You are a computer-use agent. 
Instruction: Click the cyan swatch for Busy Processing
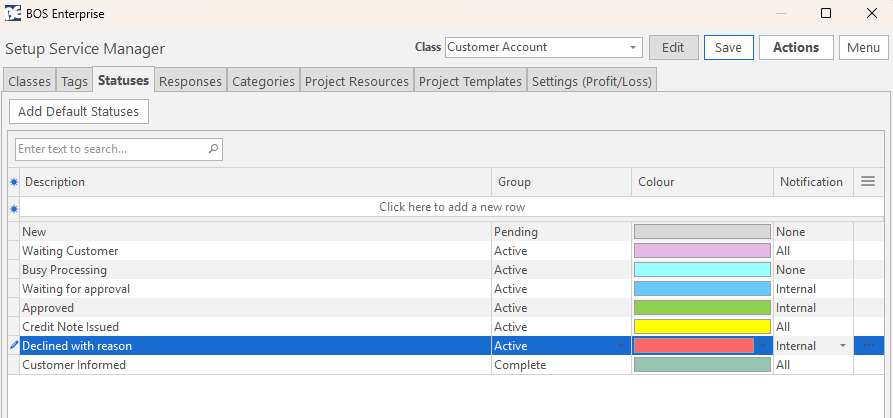(x=702, y=269)
